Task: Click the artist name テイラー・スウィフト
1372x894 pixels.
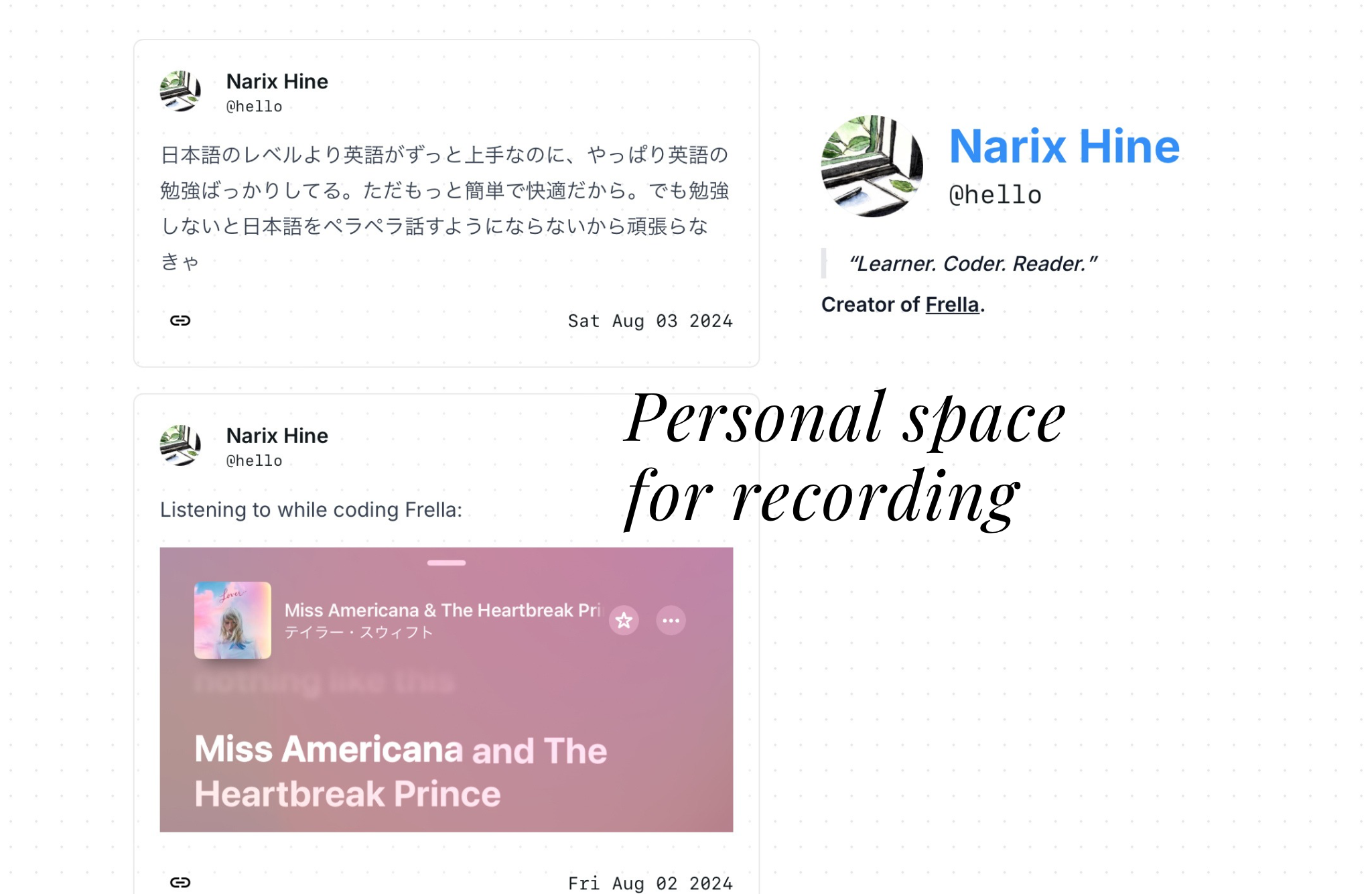Action: pyautogui.click(x=359, y=633)
